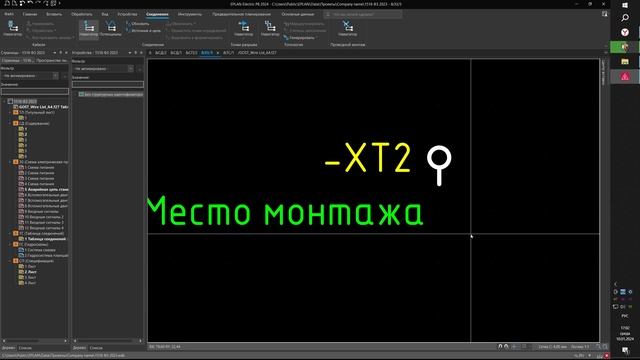Image resolution: width=640 pixels, height=360 pixels.
Task: Click the undo icon in title bar
Action: [x=30, y=3]
